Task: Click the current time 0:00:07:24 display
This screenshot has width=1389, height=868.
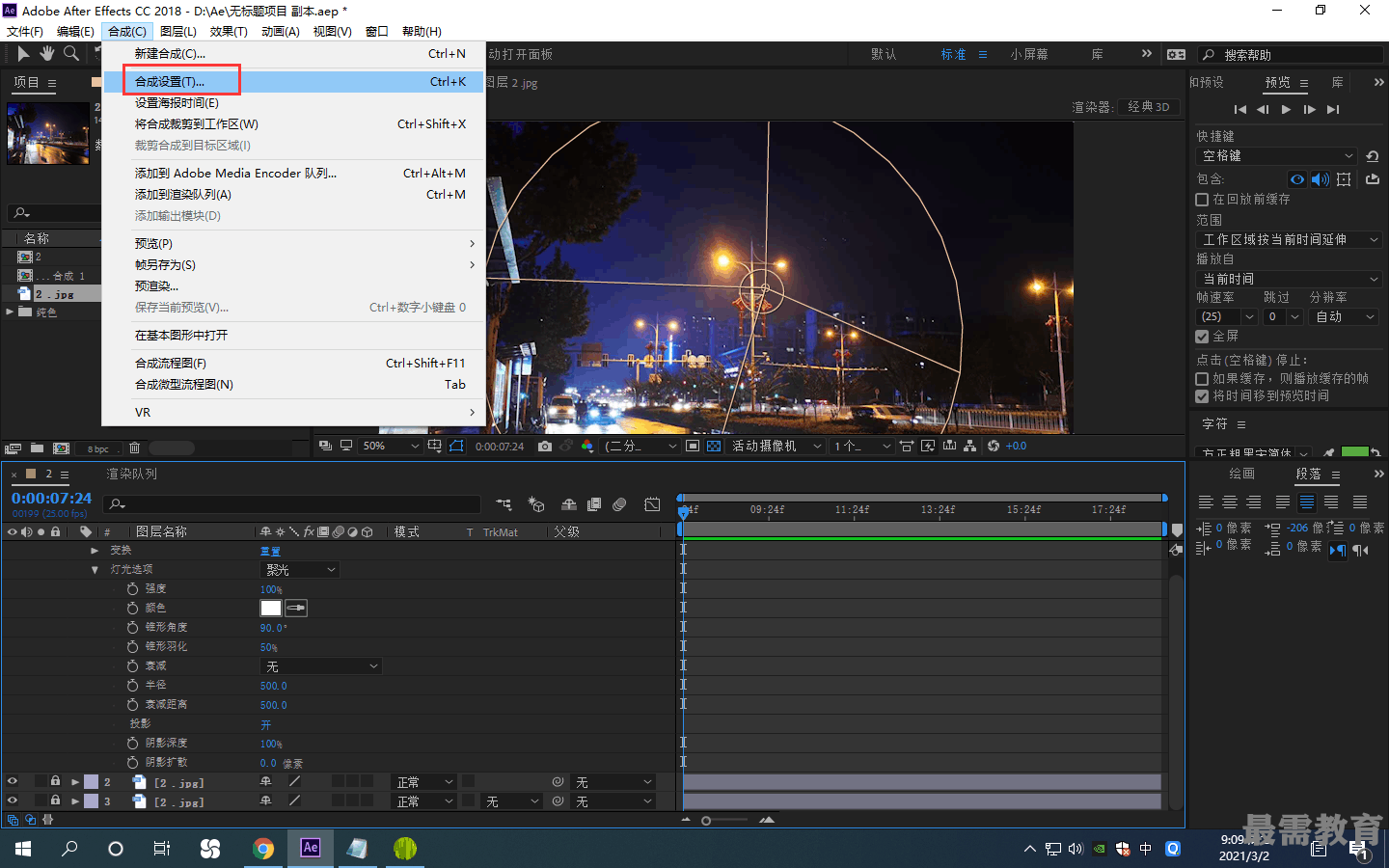Action: (51, 498)
